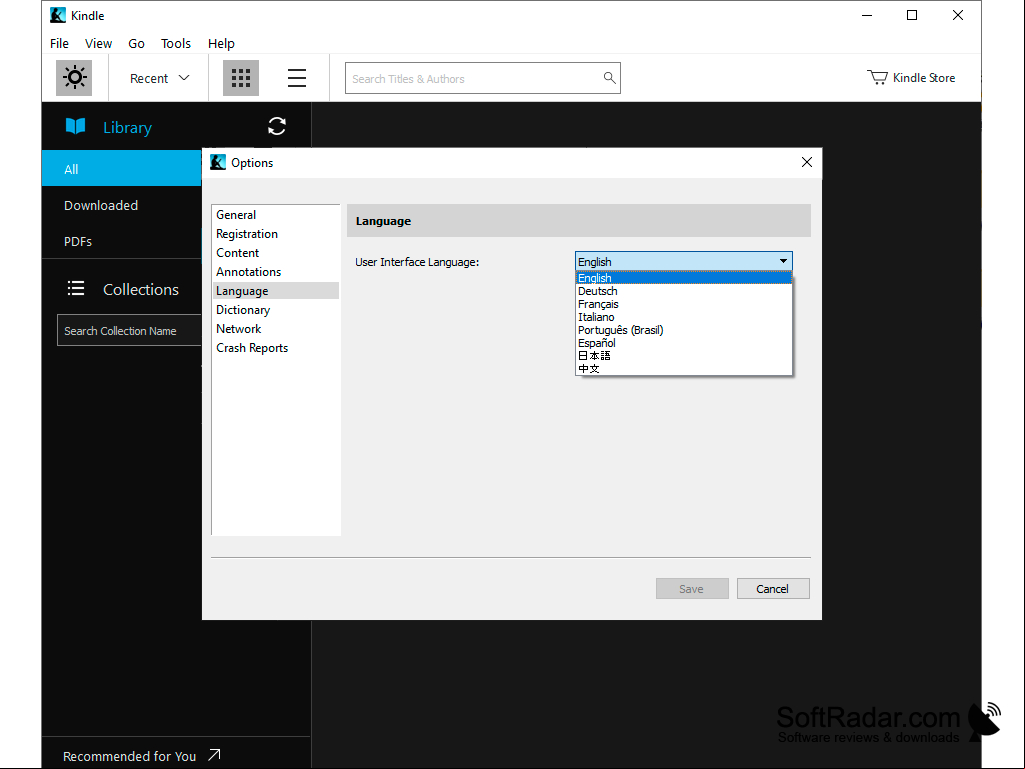Open Recommended for You arrow icon

214,755
